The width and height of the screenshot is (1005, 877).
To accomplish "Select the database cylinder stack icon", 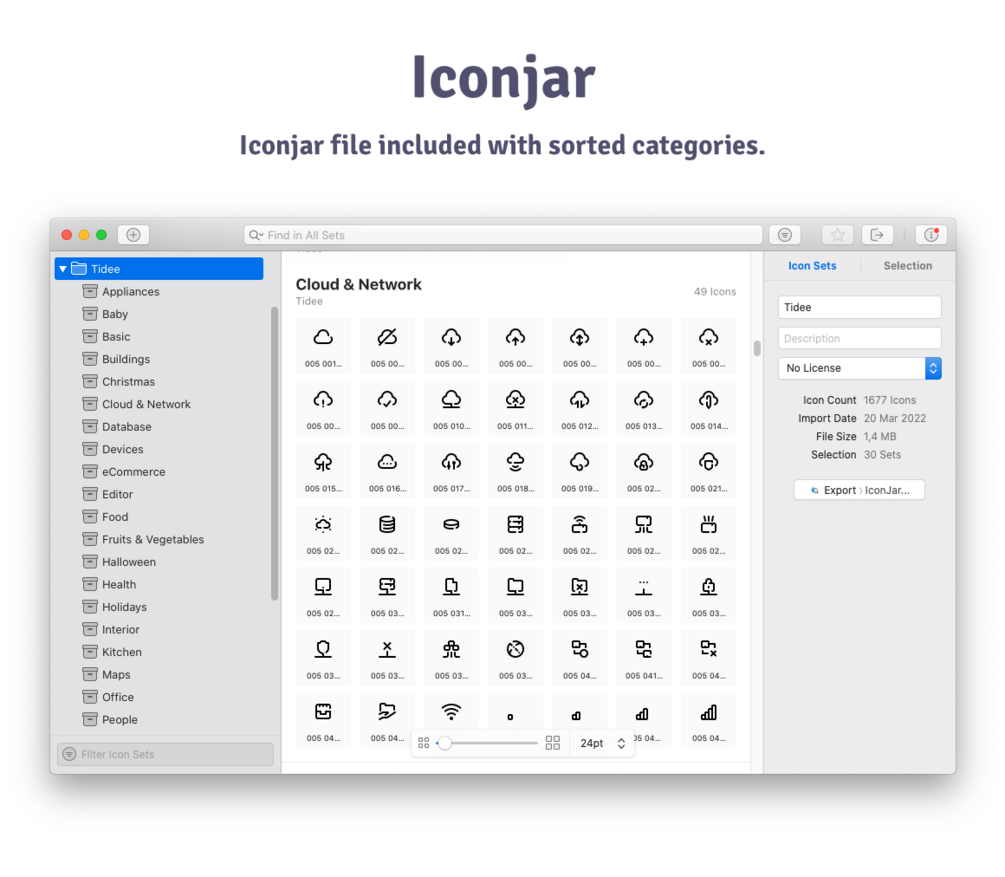I will coord(387,532).
